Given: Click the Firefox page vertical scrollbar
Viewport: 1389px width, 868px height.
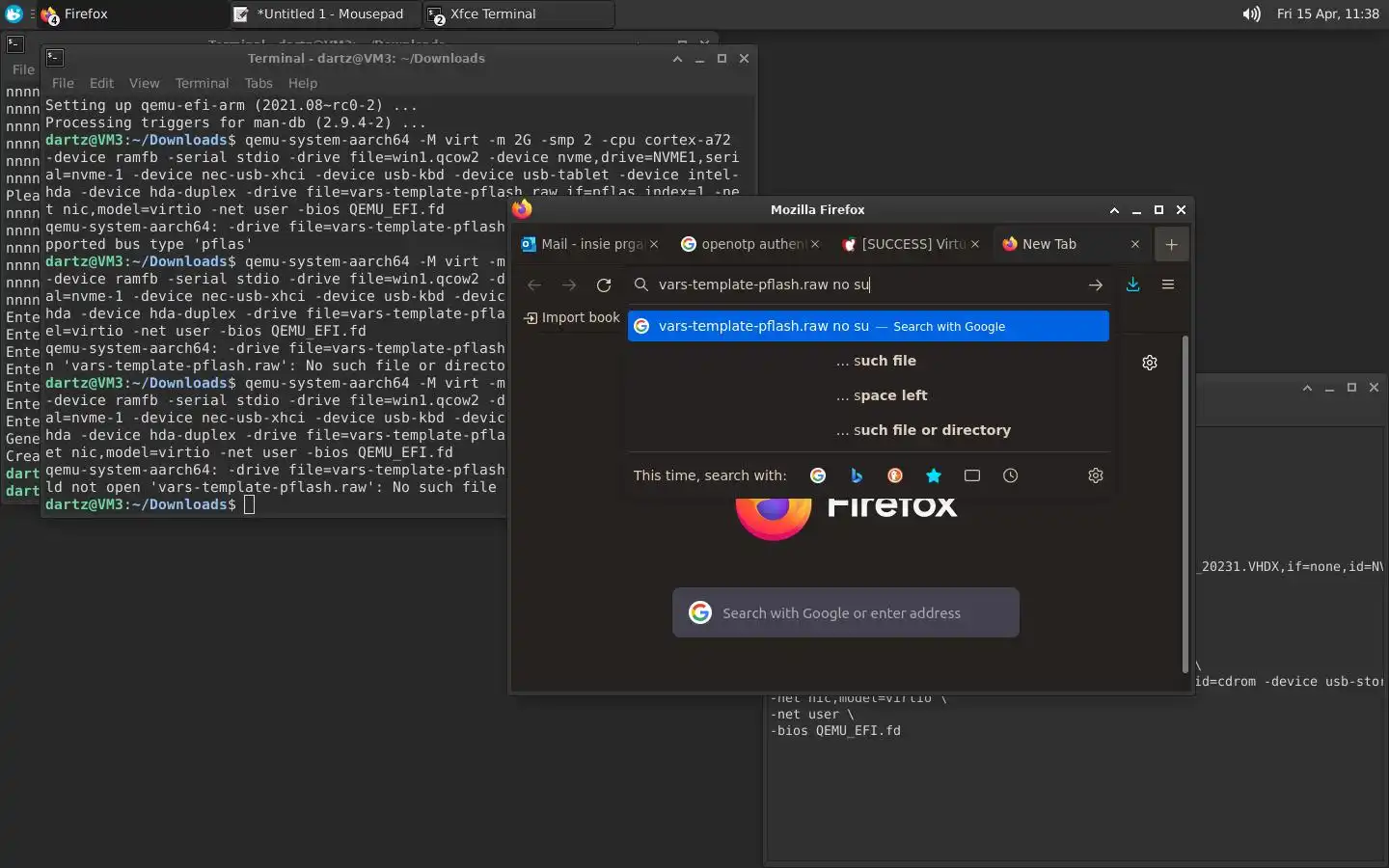Looking at the screenshot, I should [1185, 503].
